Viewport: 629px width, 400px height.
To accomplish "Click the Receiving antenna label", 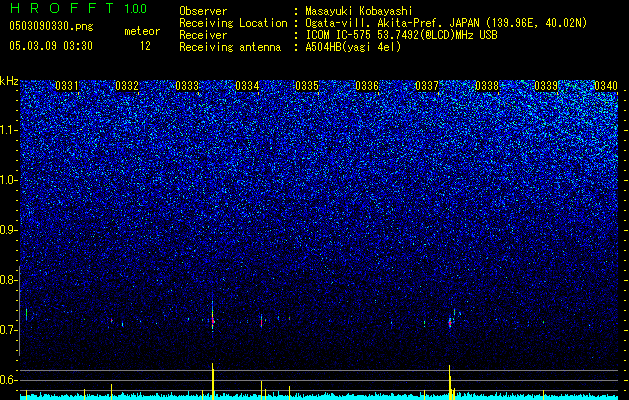I will pos(230,47).
